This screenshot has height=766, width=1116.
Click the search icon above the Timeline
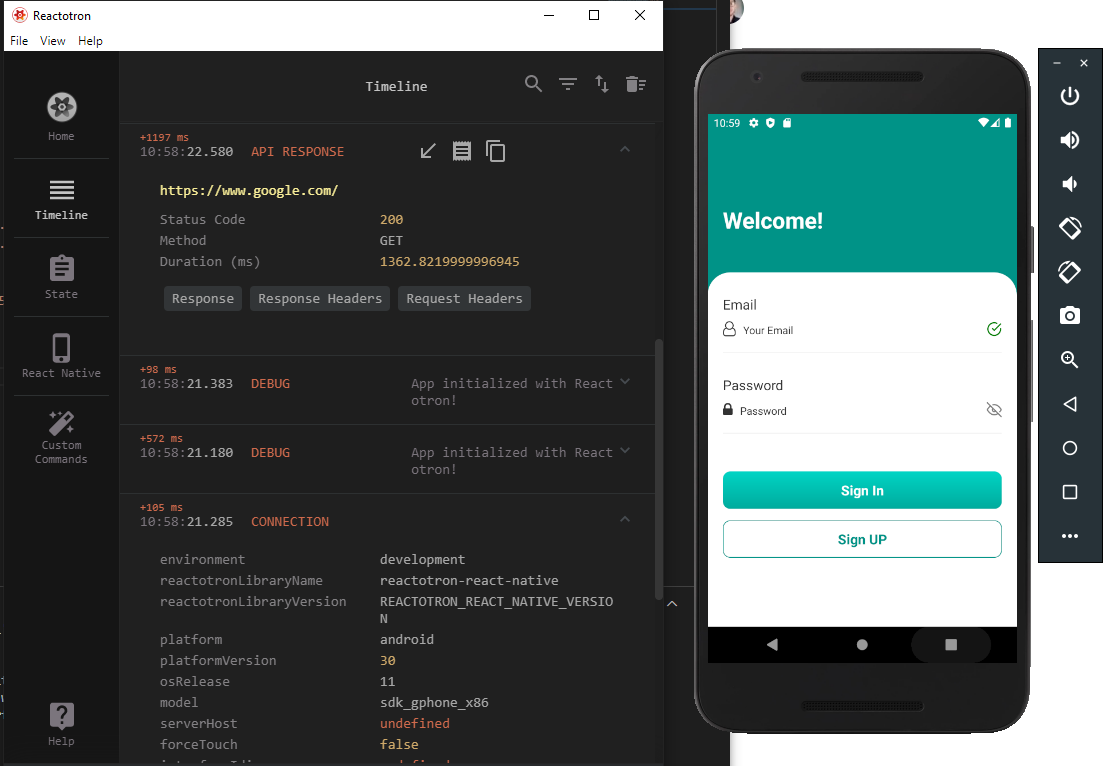pos(533,85)
